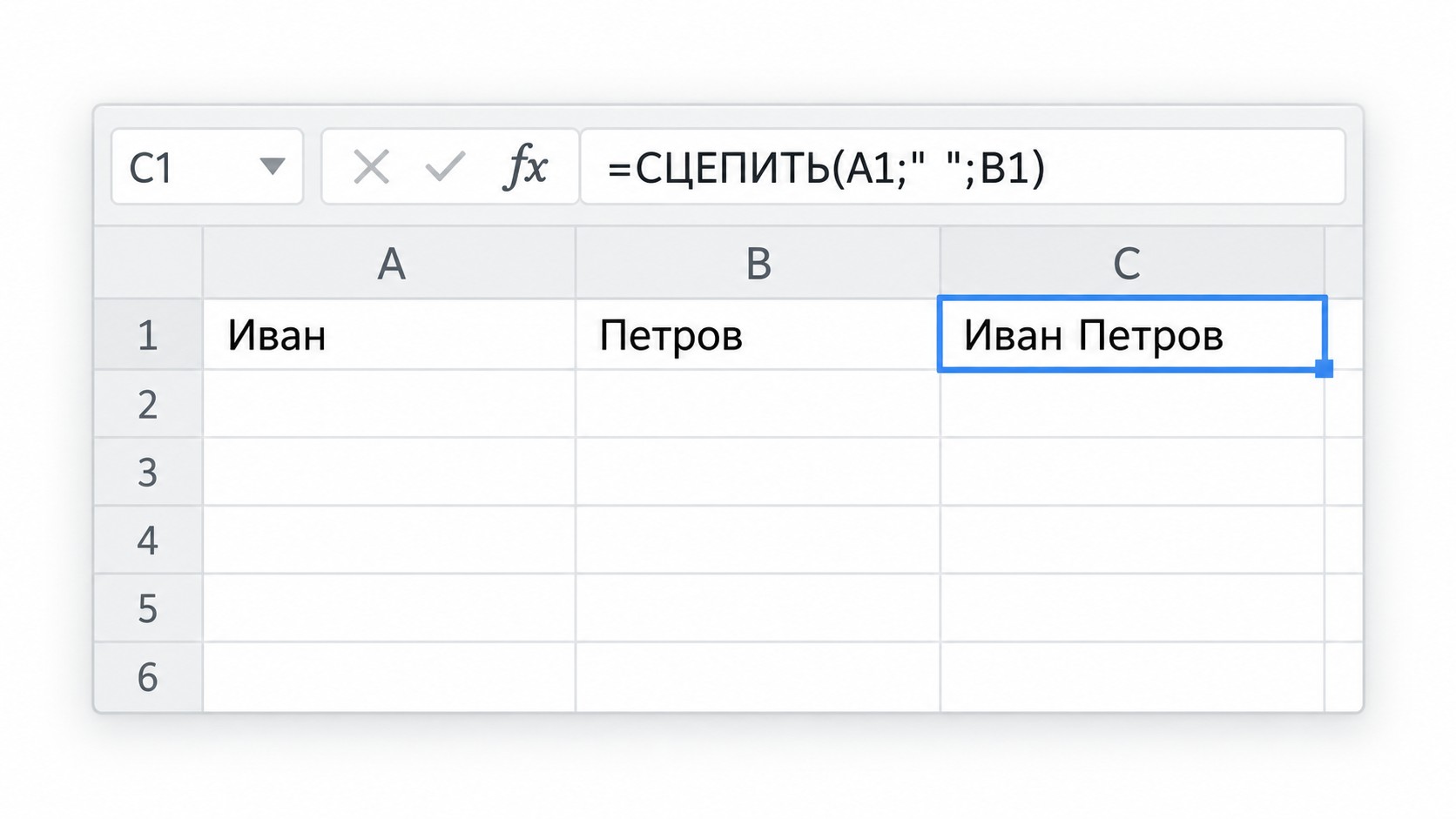Select empty cell A3
This screenshot has width=1456, height=819.
(x=389, y=472)
